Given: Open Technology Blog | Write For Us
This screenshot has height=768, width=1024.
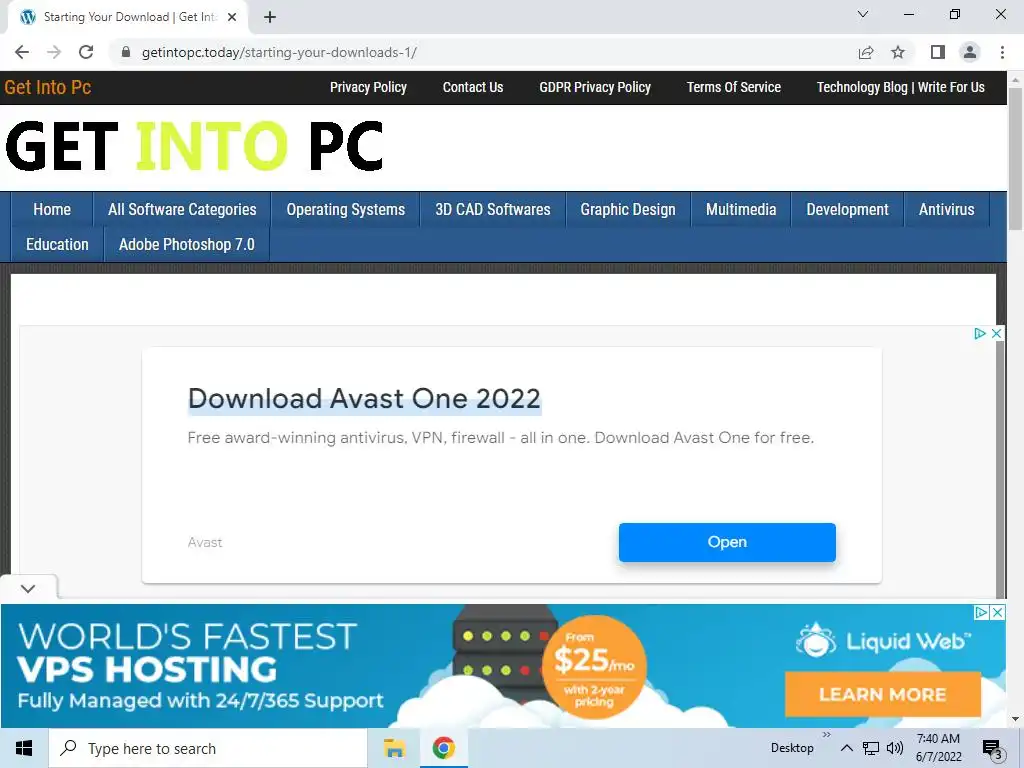Looking at the screenshot, I should coord(901,88).
